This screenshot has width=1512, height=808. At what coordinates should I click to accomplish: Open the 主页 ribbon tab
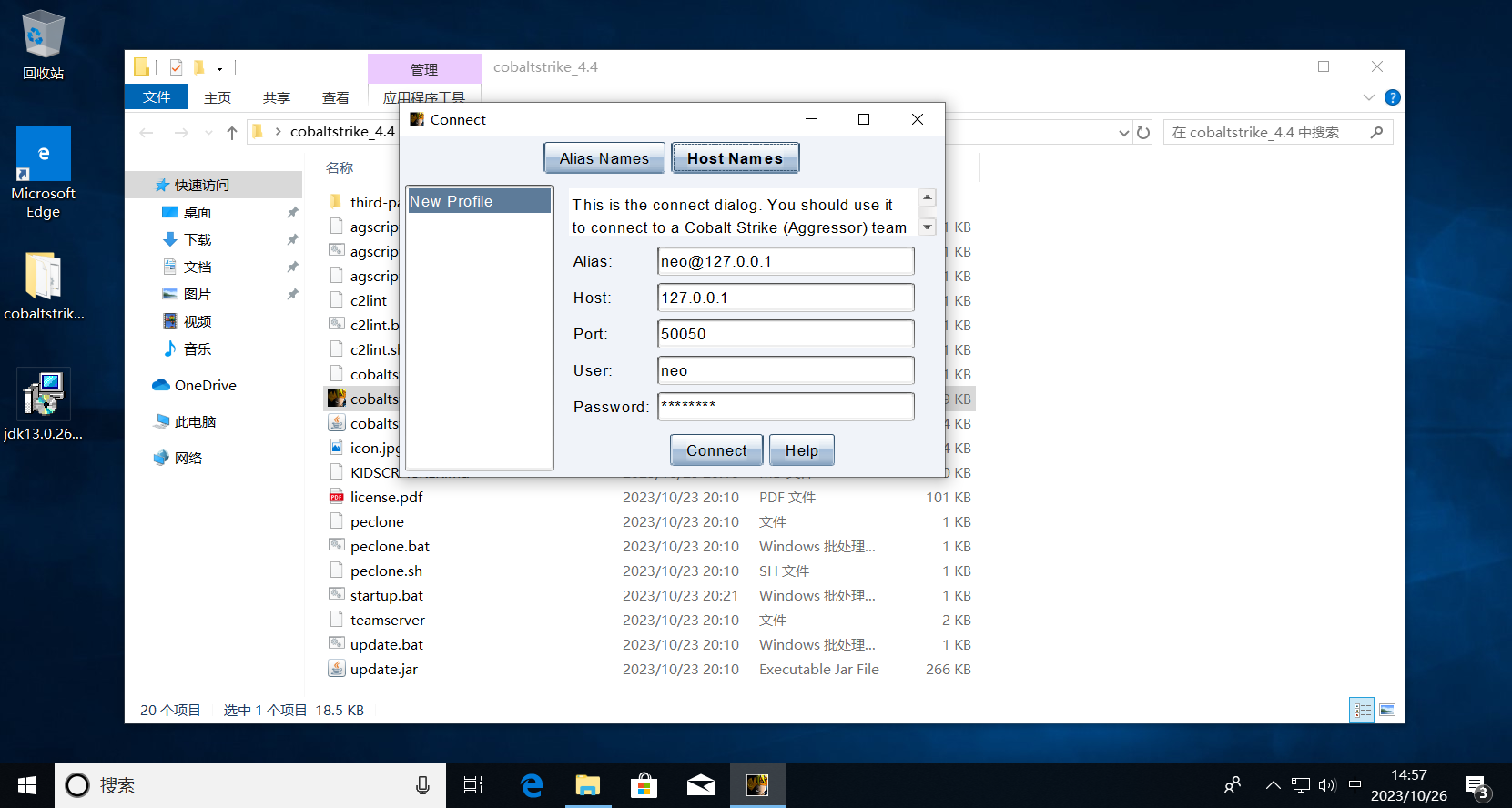pyautogui.click(x=218, y=97)
